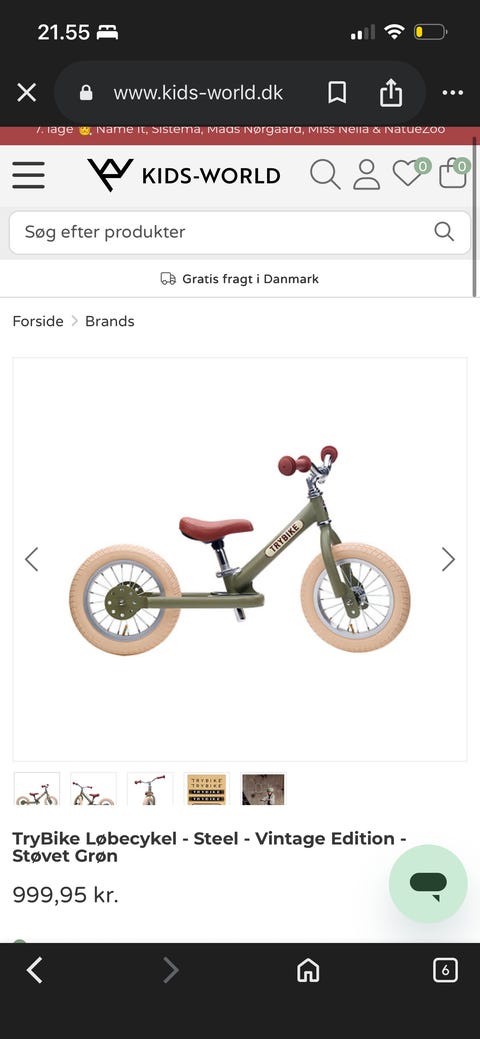Tap the magnifier icon in header

[325, 175]
